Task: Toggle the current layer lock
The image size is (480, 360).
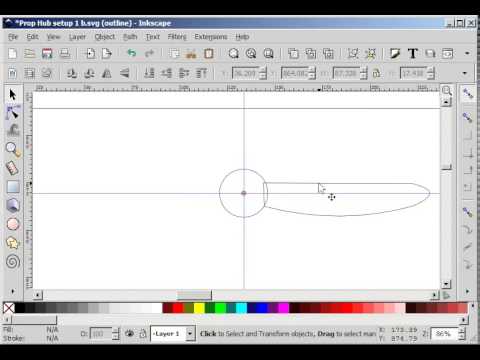Action: coord(143,333)
